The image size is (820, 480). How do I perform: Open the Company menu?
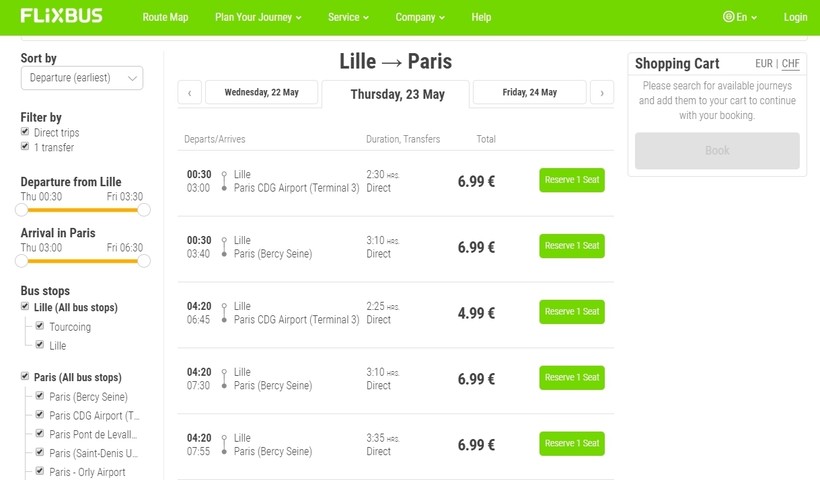click(x=420, y=17)
